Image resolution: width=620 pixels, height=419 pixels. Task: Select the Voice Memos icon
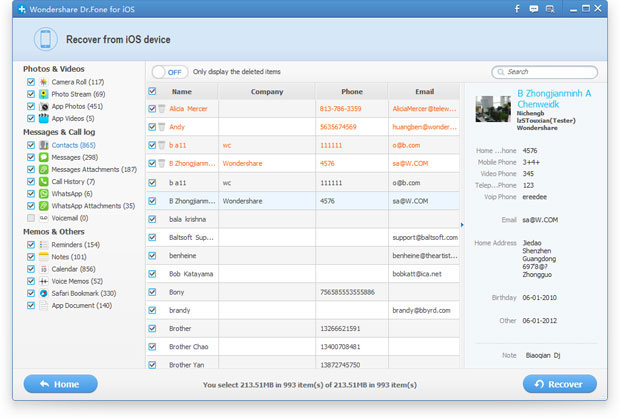point(43,281)
